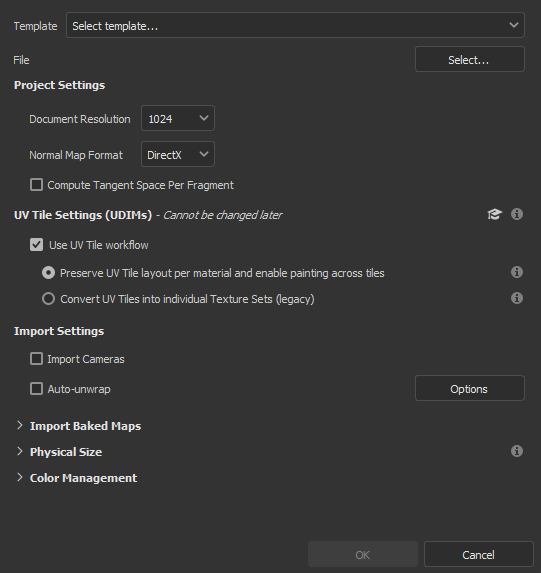The height and width of the screenshot is (573, 541).
Task: Open Auto-unwrap Options button
Action: (470, 388)
